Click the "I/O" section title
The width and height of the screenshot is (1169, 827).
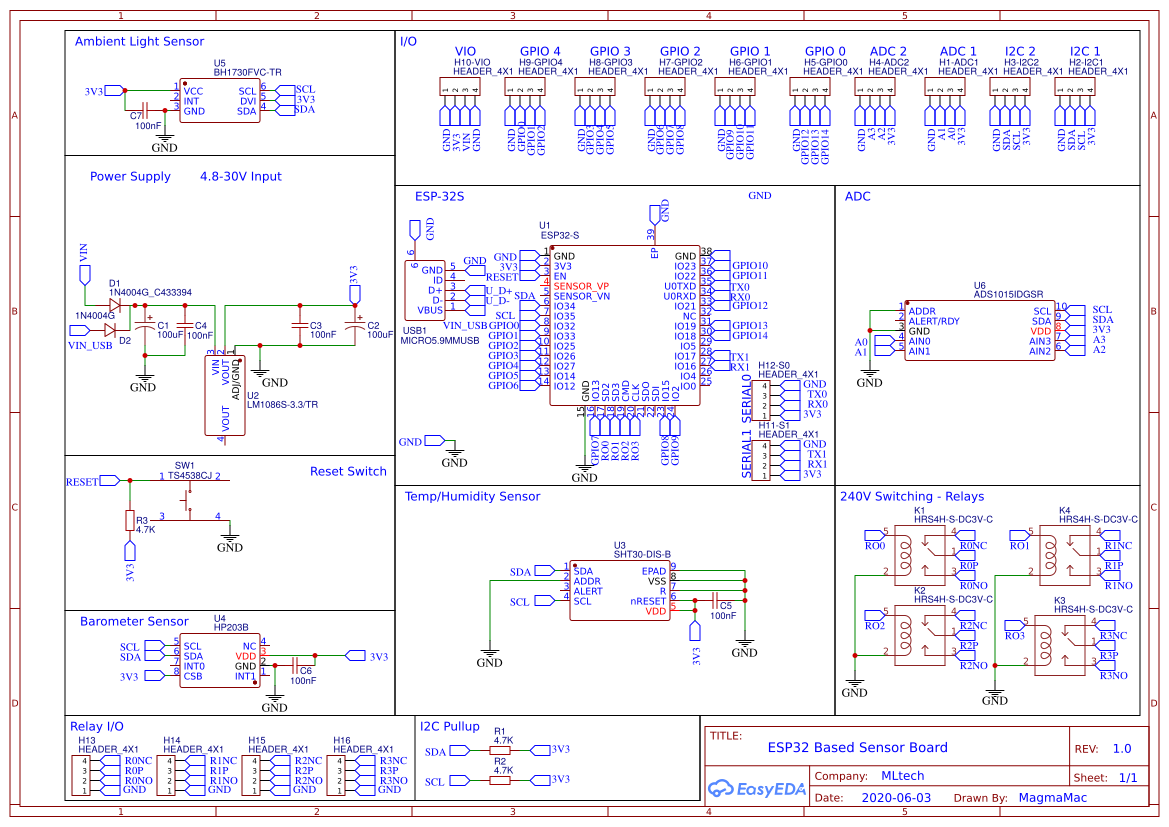(x=409, y=42)
